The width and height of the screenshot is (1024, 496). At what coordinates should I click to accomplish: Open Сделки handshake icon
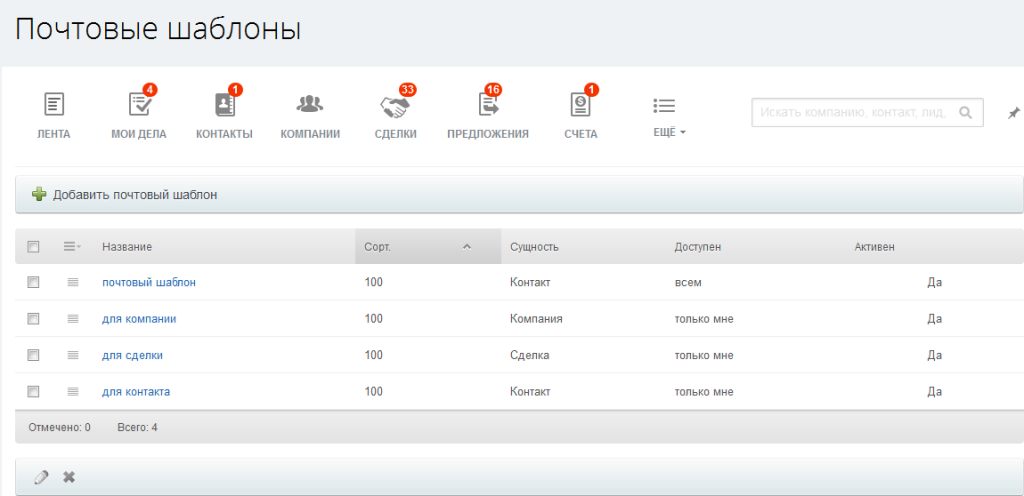(395, 107)
